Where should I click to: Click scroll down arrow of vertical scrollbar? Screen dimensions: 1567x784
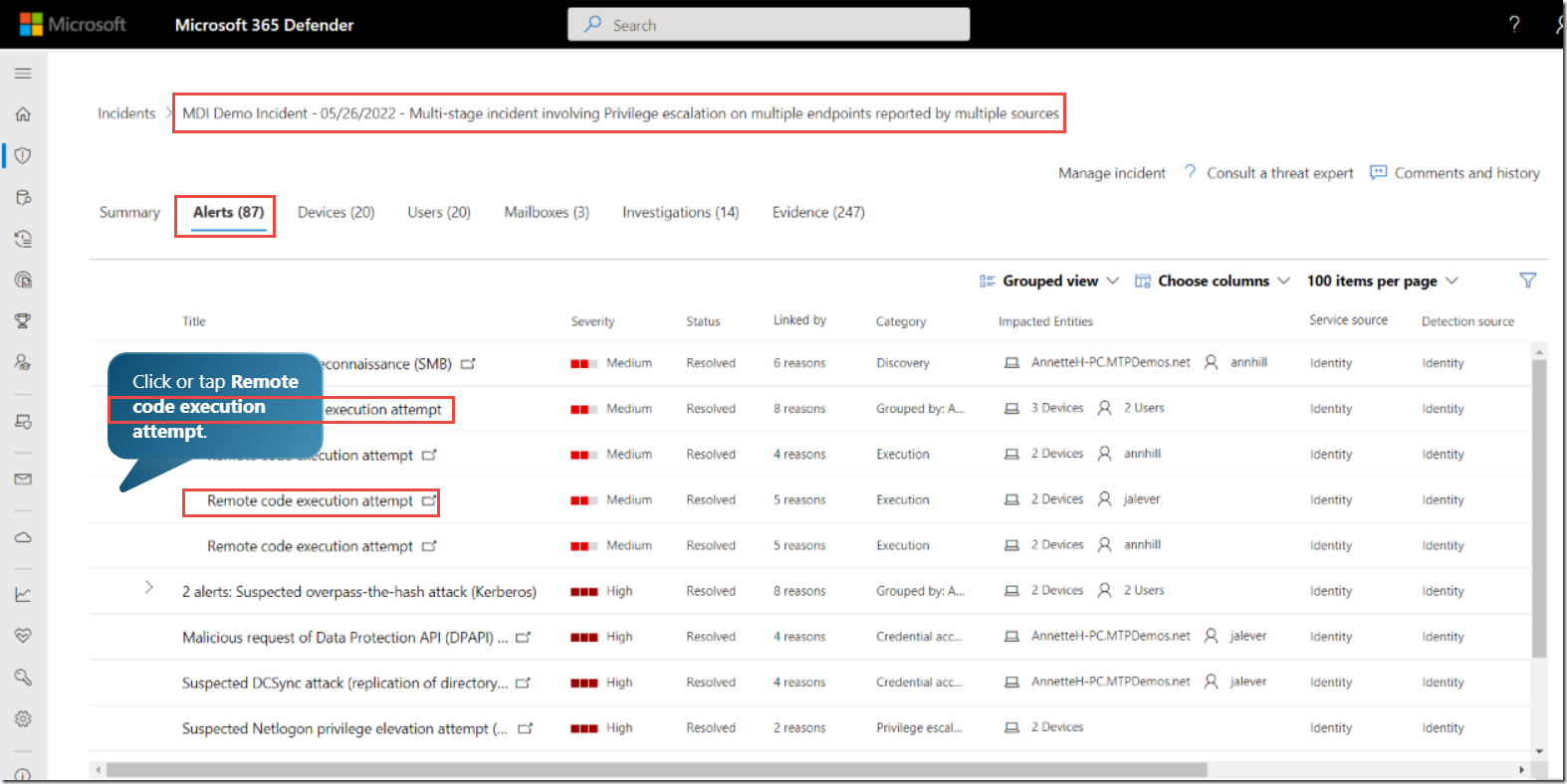point(1539,752)
